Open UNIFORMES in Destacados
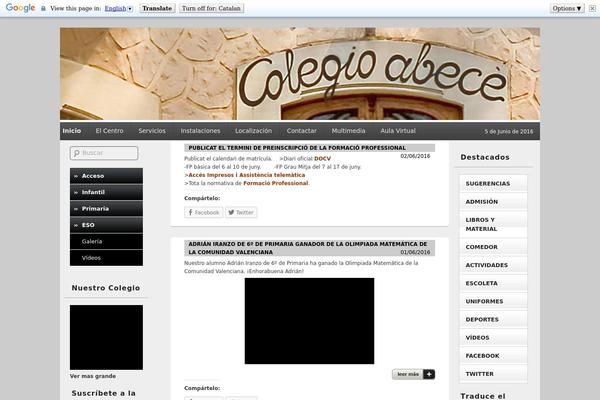The height and width of the screenshot is (400, 600). coord(493,302)
